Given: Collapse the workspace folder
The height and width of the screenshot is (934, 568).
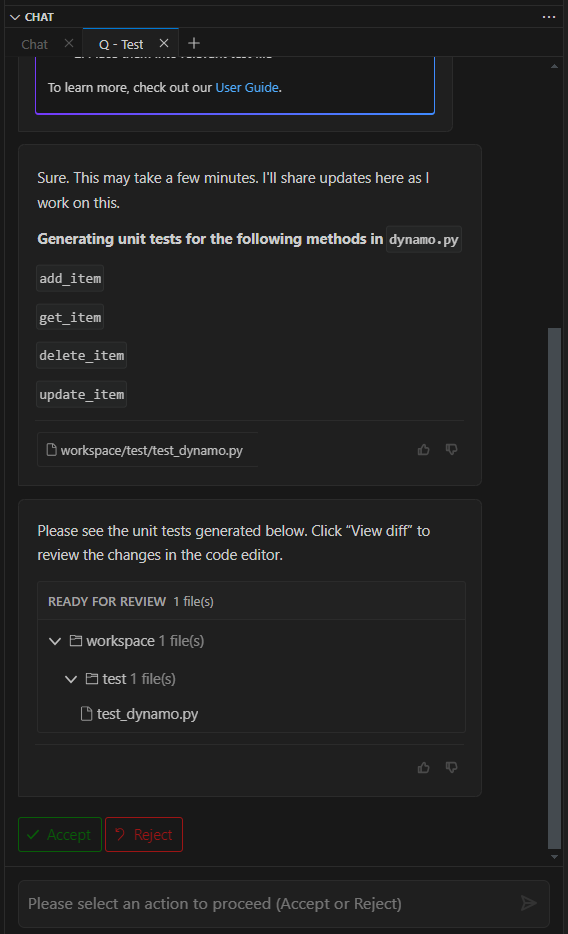Looking at the screenshot, I should tap(55, 641).
